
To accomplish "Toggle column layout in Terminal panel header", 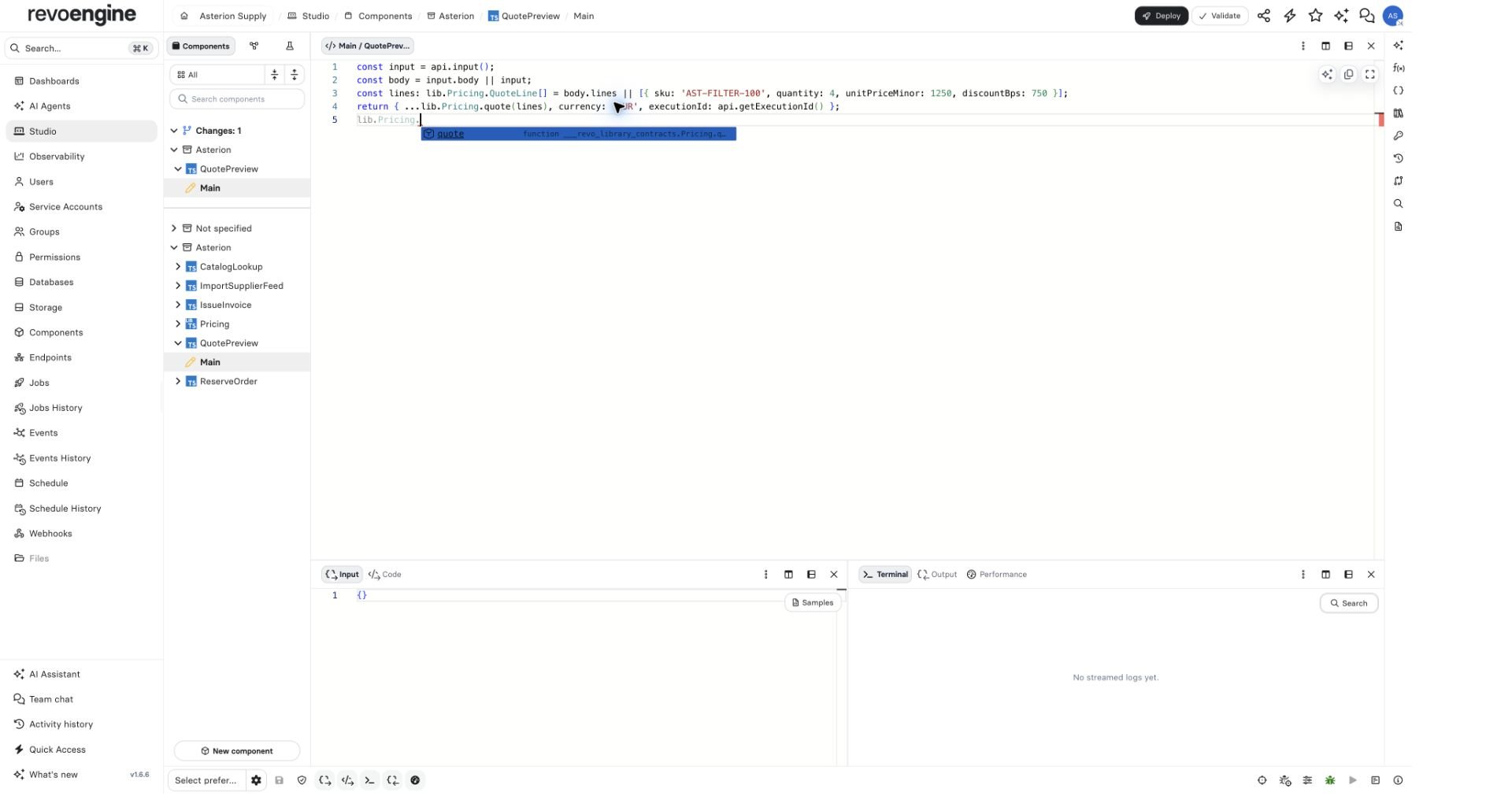I will tap(1325, 575).
